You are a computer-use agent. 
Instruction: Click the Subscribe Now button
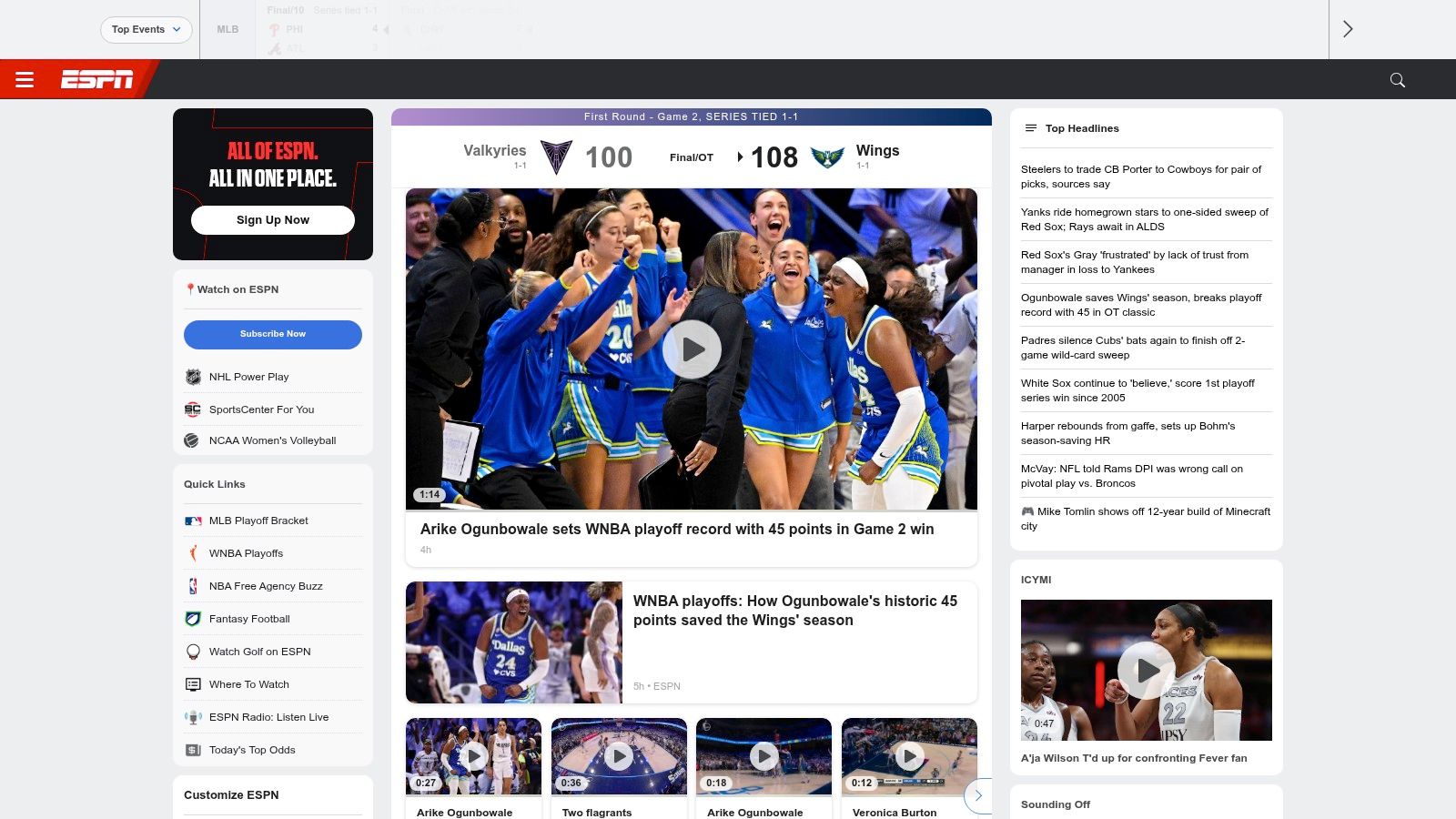tap(273, 334)
